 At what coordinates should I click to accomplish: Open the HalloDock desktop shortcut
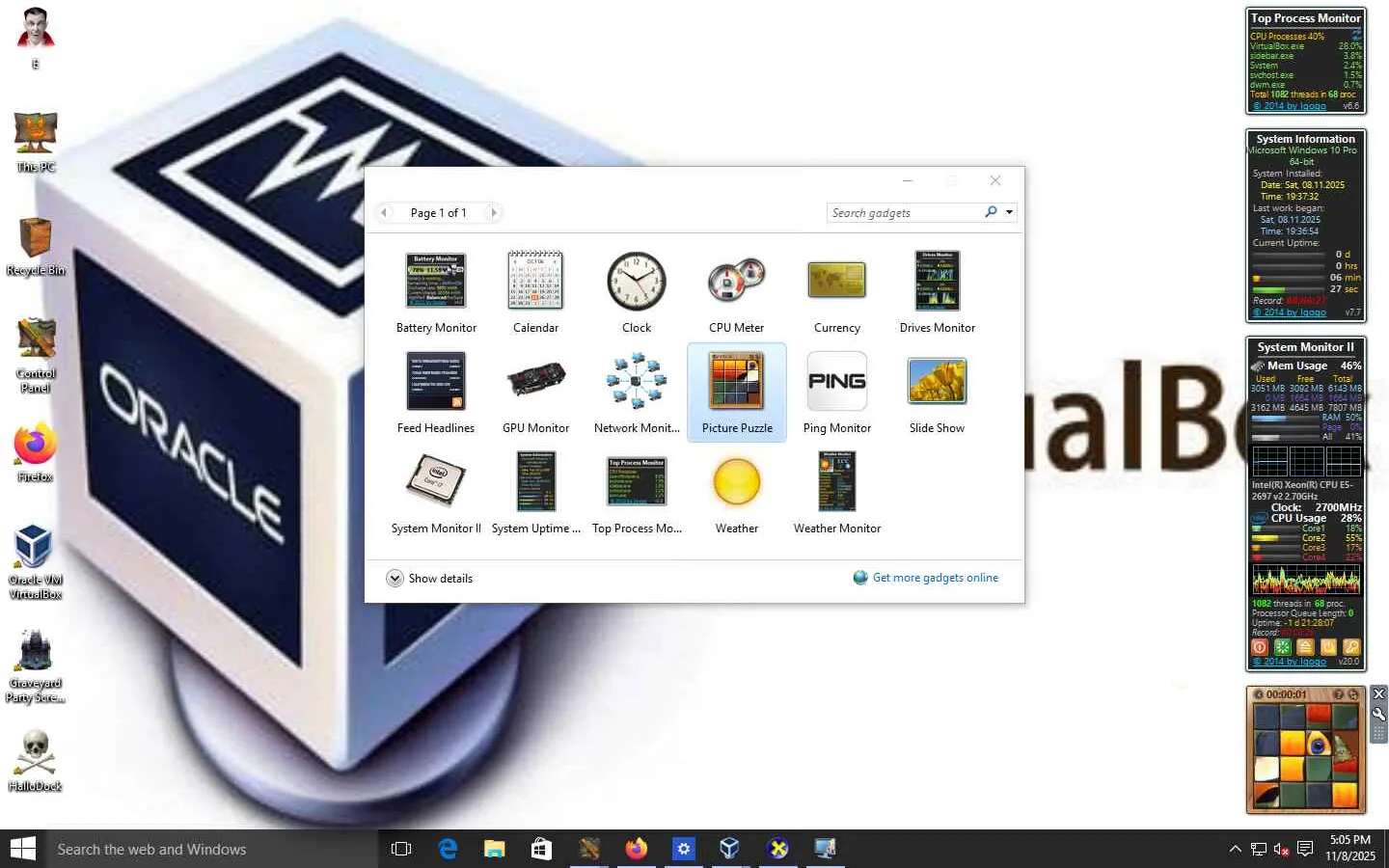[x=36, y=761]
